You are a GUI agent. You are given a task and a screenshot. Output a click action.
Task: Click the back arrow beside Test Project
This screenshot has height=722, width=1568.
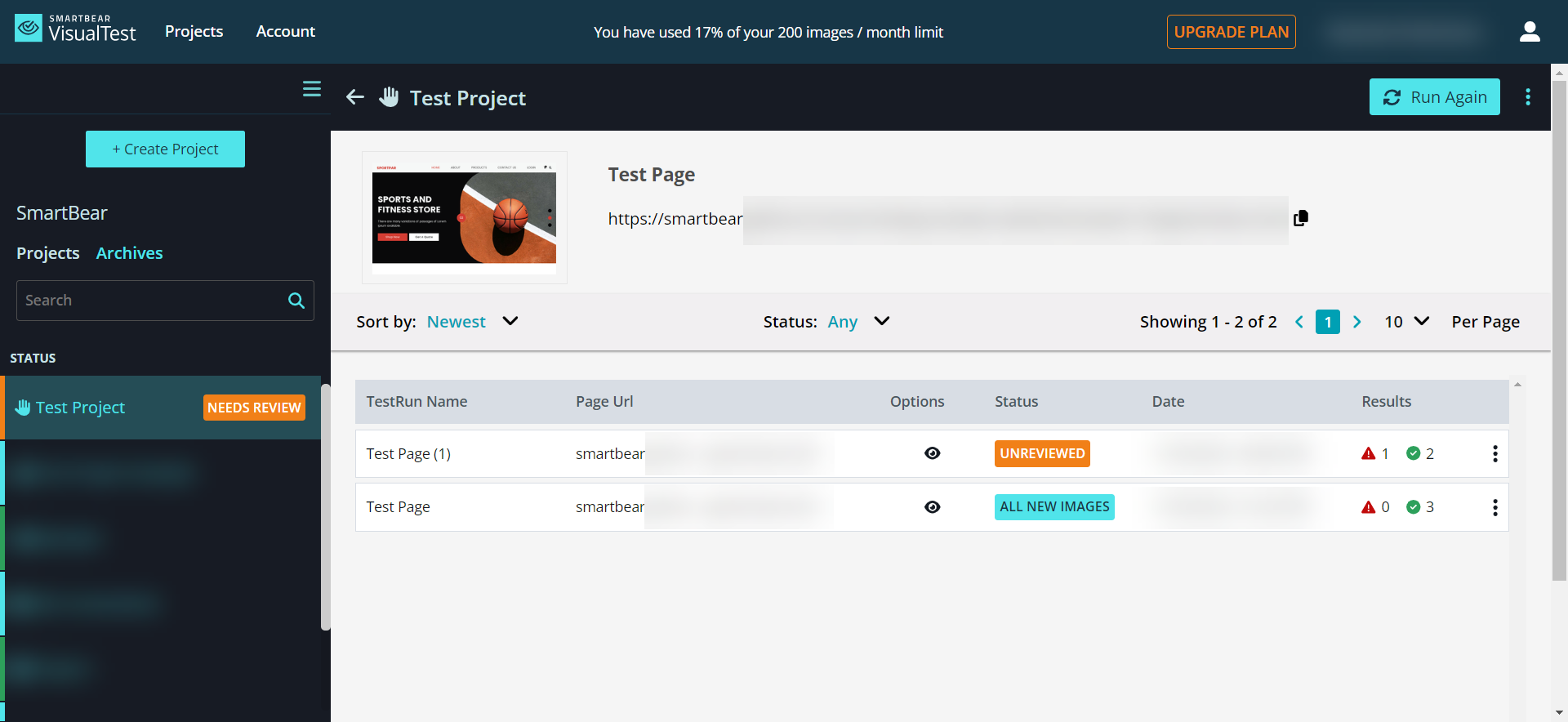tap(354, 97)
